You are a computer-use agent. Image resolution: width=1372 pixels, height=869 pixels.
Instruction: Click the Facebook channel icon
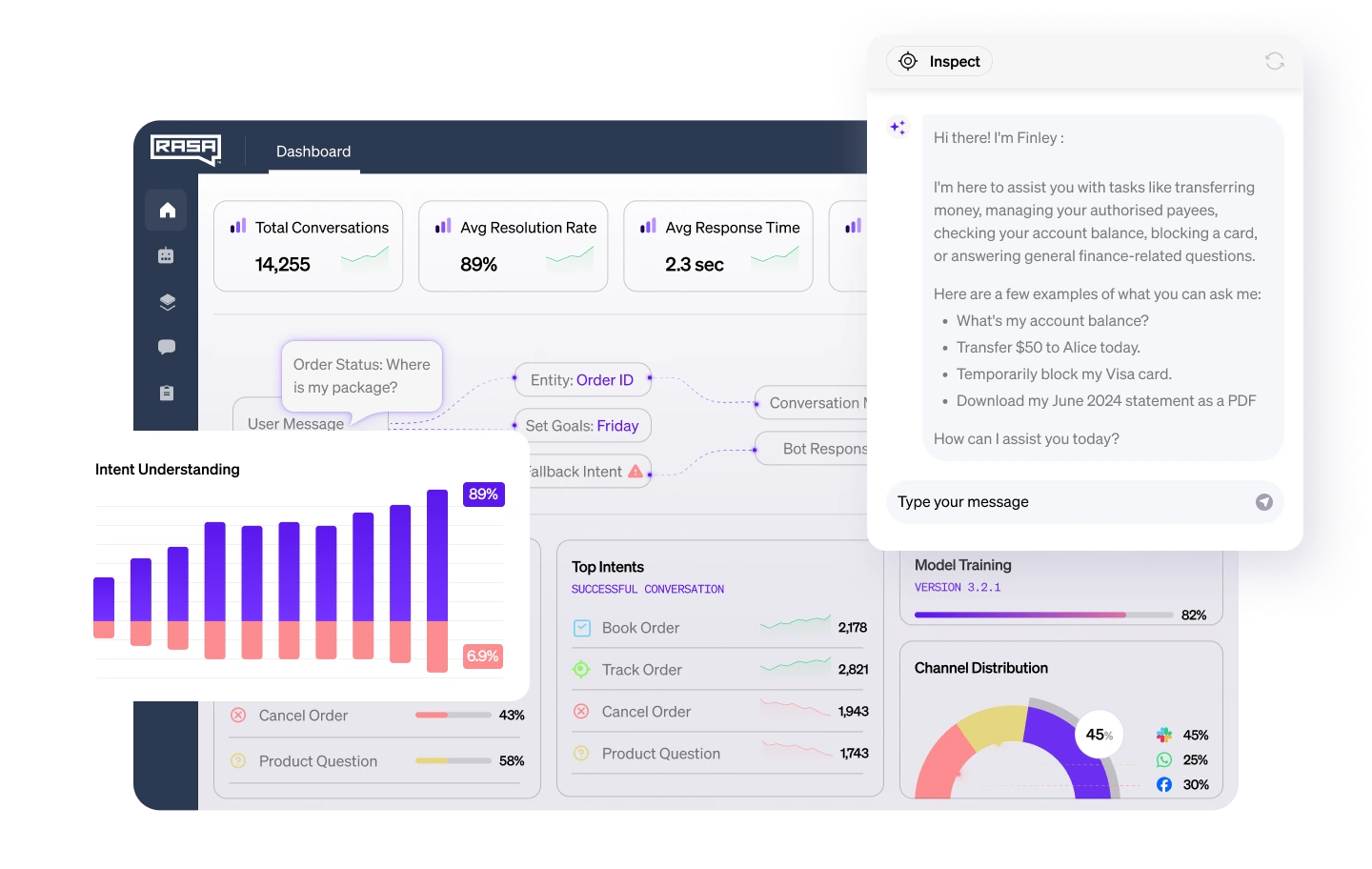(x=1164, y=784)
